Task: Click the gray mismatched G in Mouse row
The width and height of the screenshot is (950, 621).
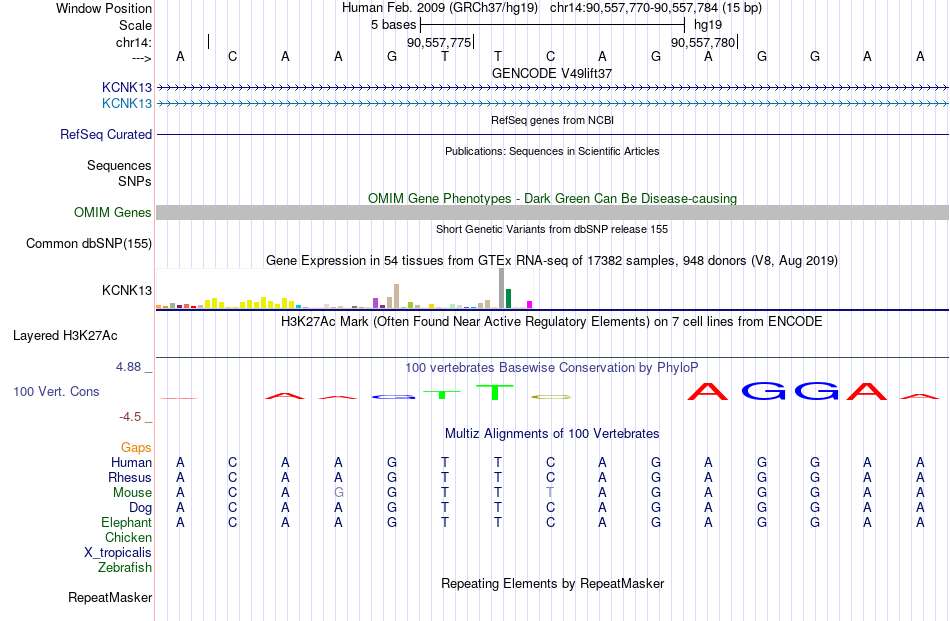Action: point(338,493)
